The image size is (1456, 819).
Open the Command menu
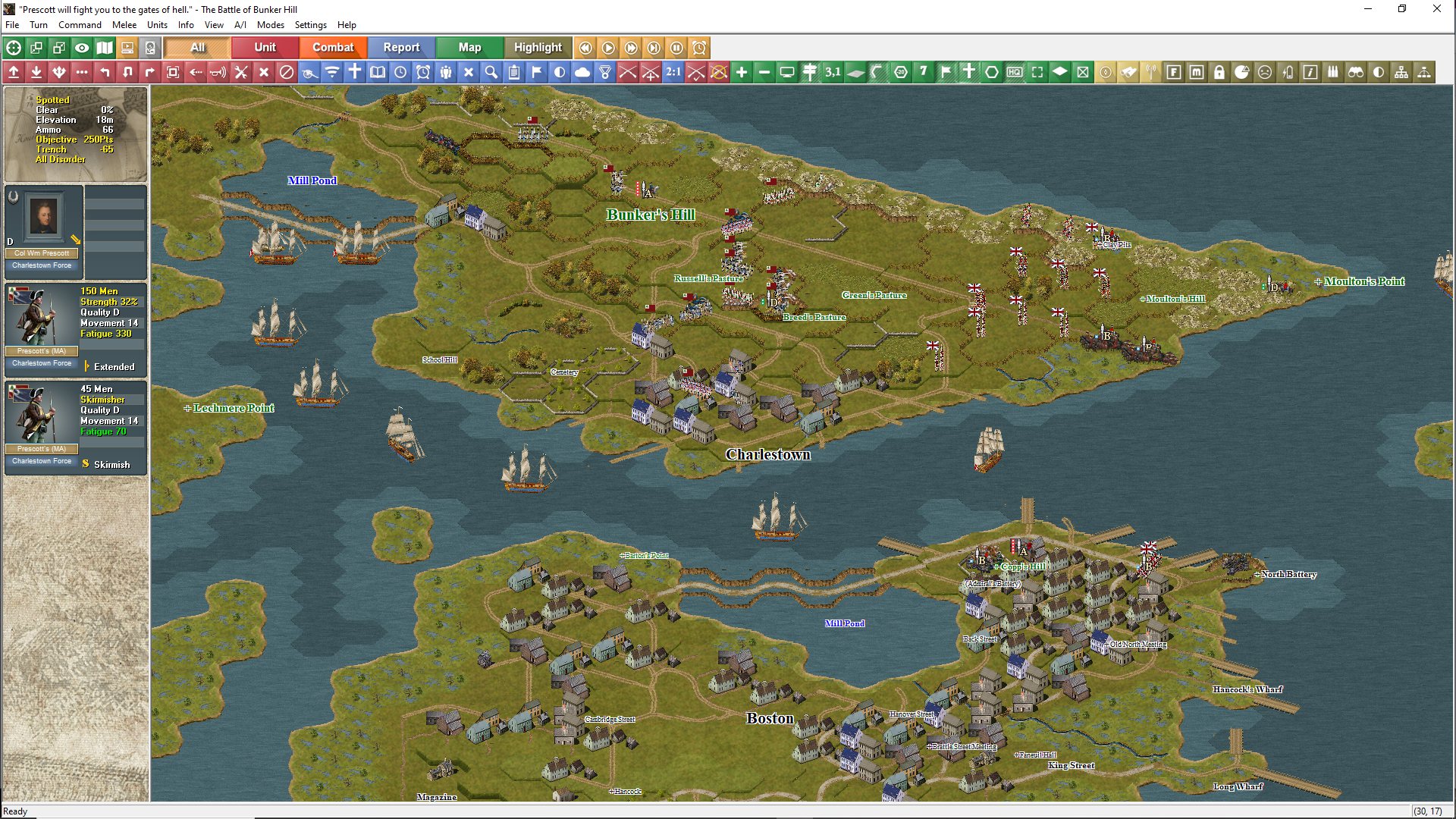[80, 25]
